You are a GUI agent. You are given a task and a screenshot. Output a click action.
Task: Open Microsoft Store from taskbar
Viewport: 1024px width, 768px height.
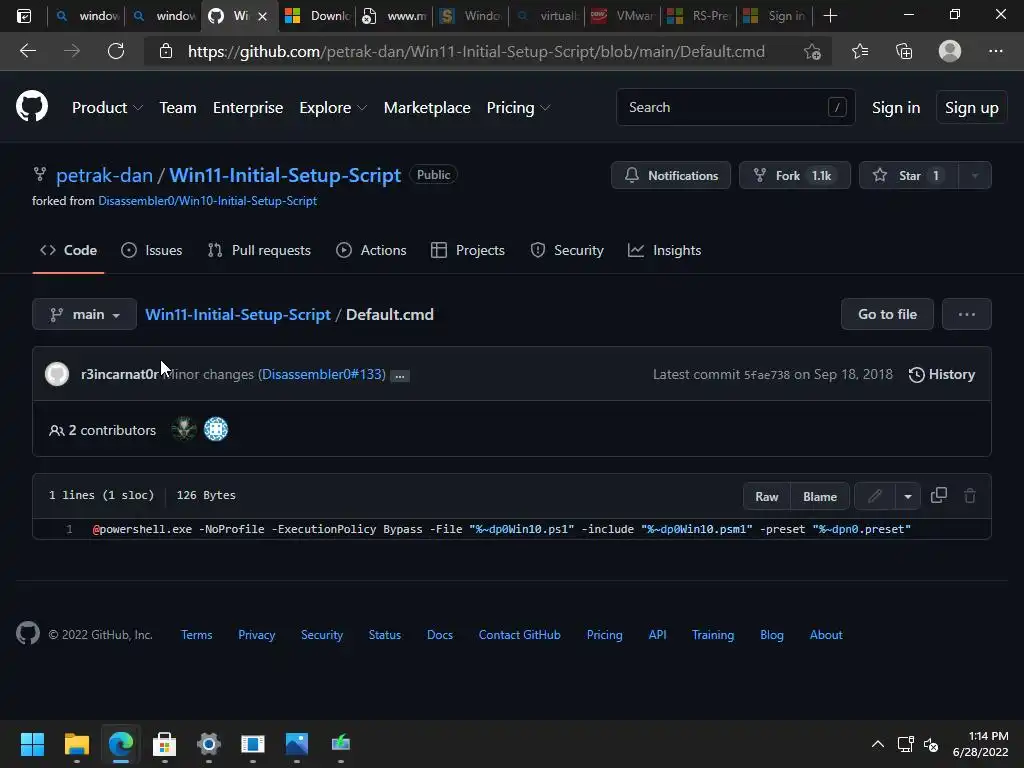(x=165, y=744)
